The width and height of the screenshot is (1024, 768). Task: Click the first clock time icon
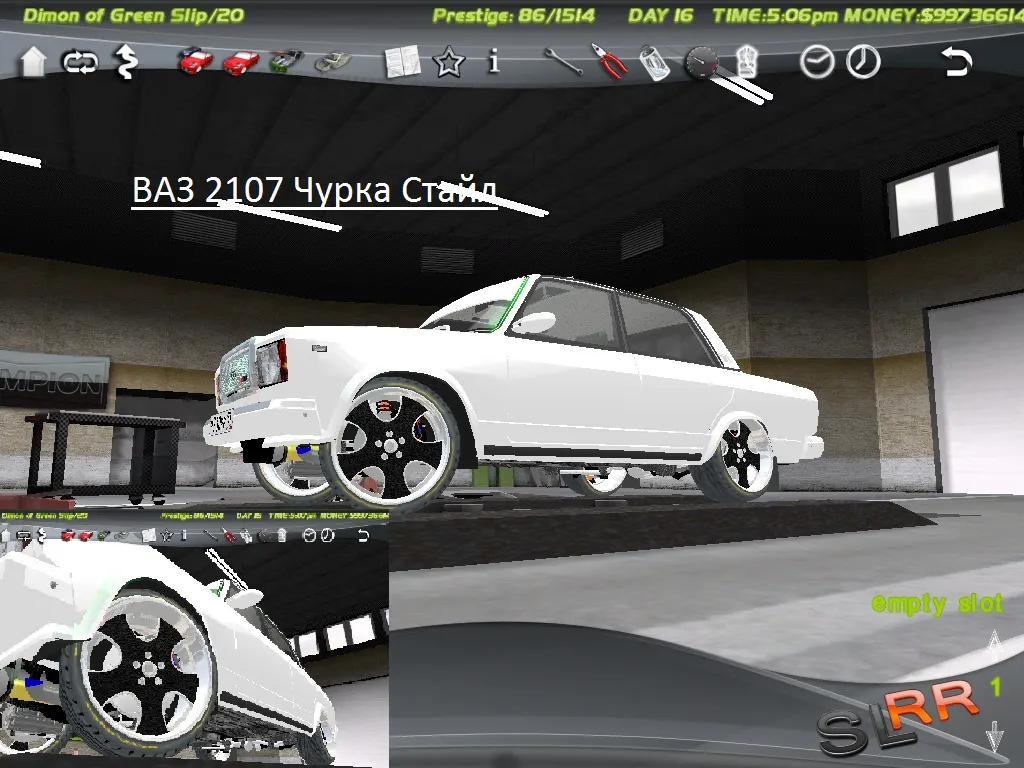tap(817, 62)
